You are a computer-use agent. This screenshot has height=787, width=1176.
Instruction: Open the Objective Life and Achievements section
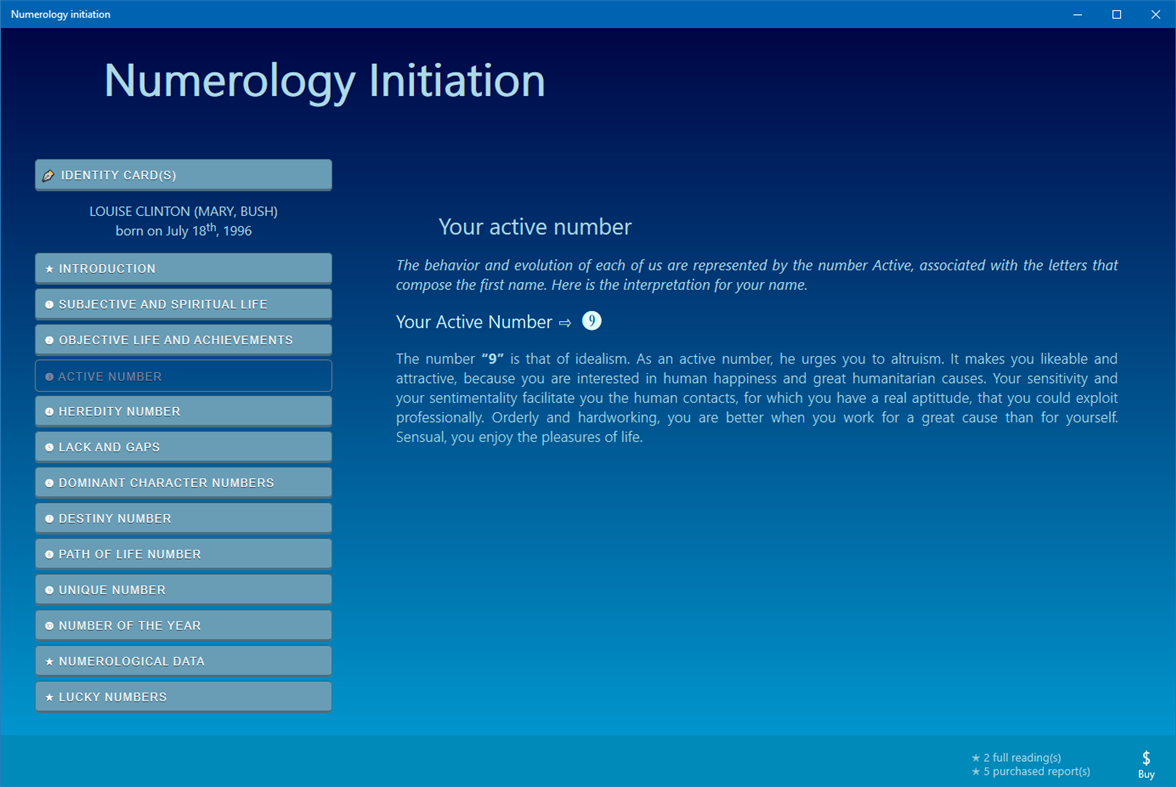pos(183,339)
